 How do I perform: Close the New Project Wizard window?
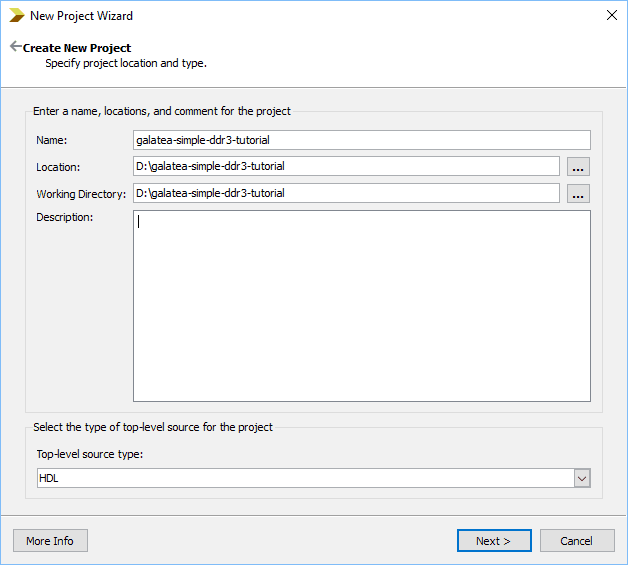[x=611, y=15]
